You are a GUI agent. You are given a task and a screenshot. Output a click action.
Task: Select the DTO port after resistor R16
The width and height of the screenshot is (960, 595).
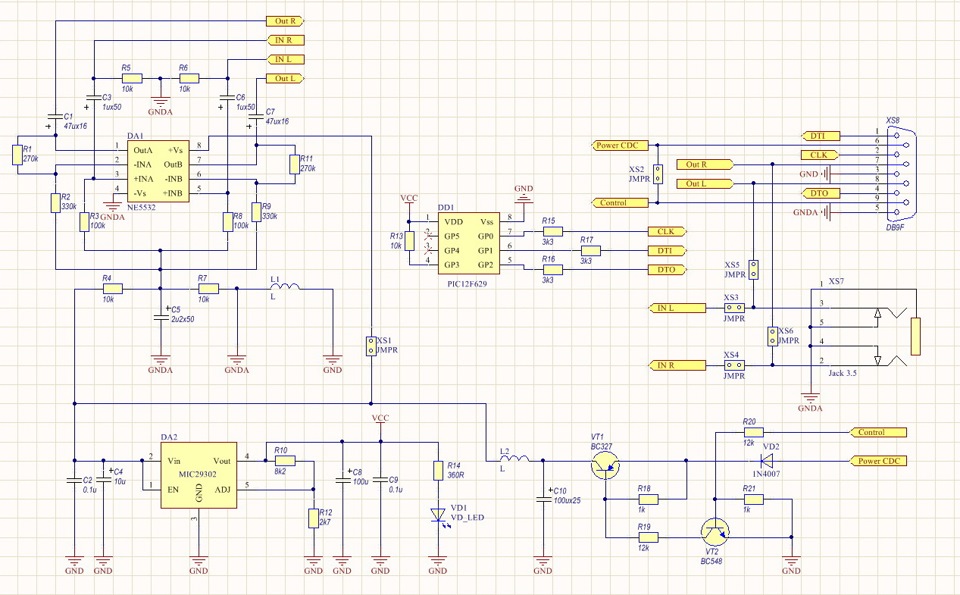(667, 269)
